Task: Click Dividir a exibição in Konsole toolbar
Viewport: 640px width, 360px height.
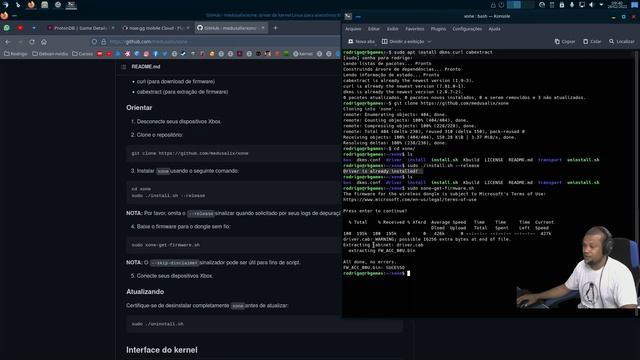Action: point(403,42)
